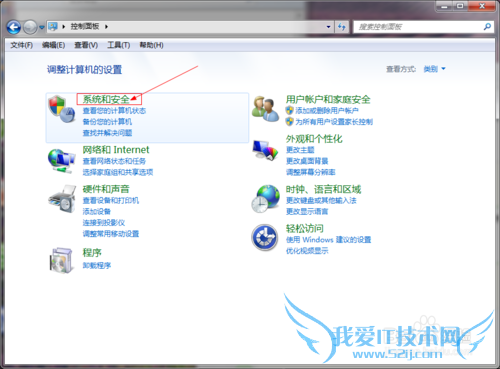The image size is (500, 369).
Task: Open the Ease of Access icon
Action: [x=265, y=237]
